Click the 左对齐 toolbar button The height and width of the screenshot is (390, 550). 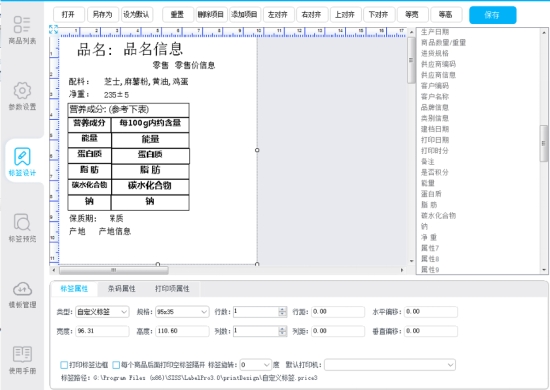click(278, 14)
